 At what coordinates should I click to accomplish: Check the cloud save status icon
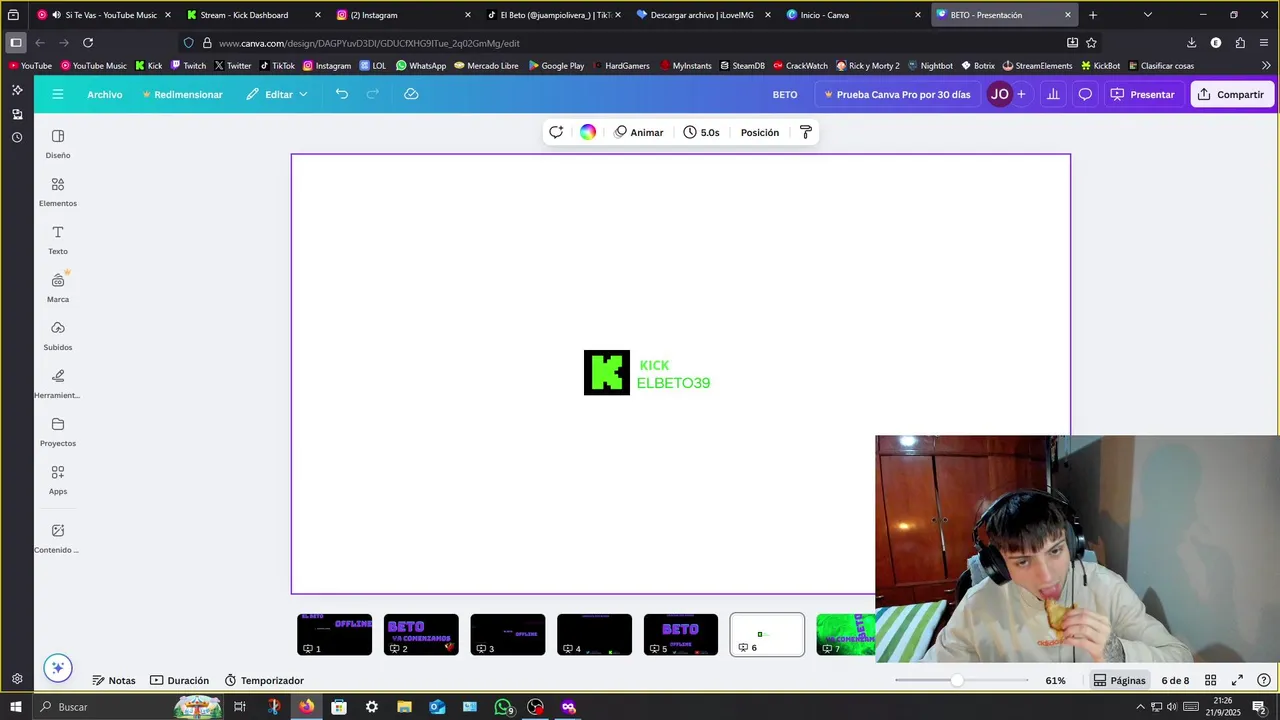[x=411, y=94]
